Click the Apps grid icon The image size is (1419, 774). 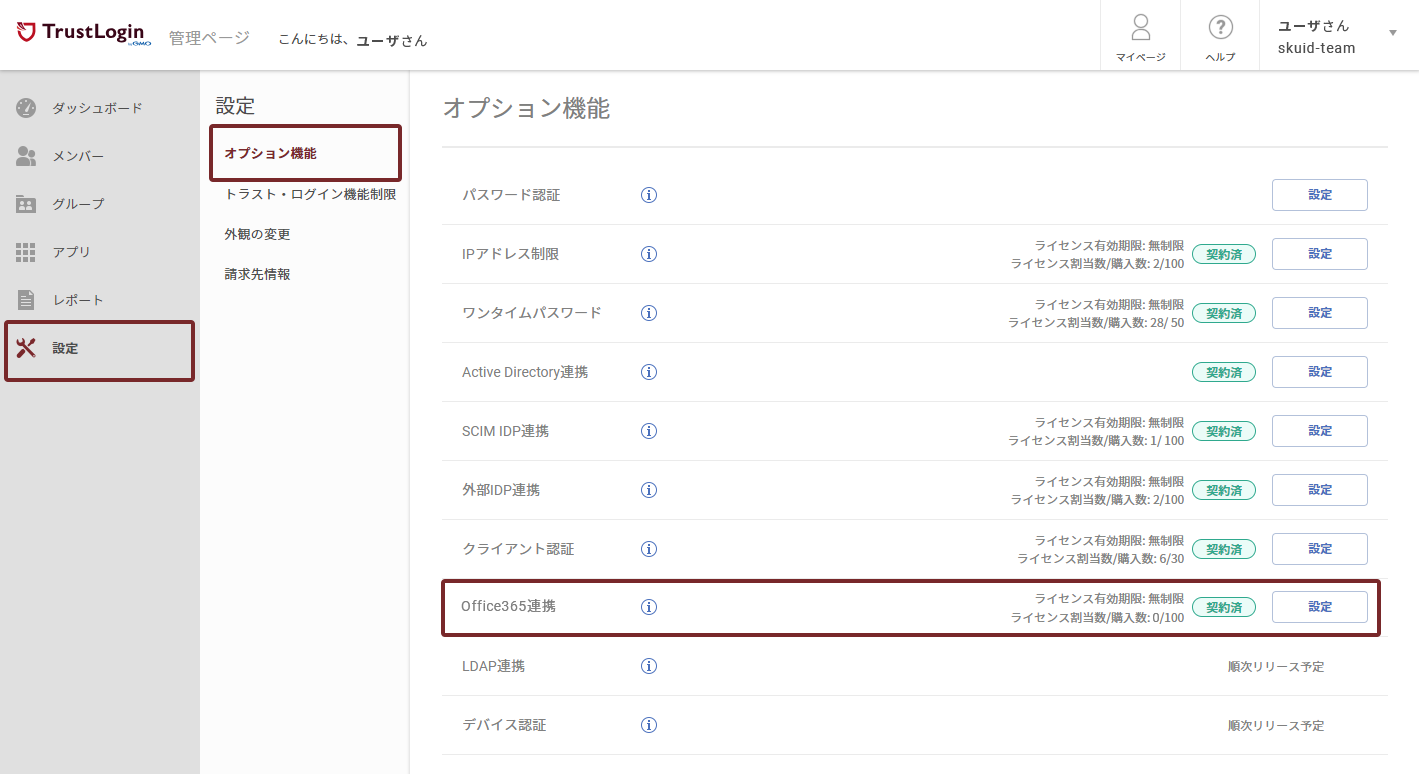coord(26,252)
